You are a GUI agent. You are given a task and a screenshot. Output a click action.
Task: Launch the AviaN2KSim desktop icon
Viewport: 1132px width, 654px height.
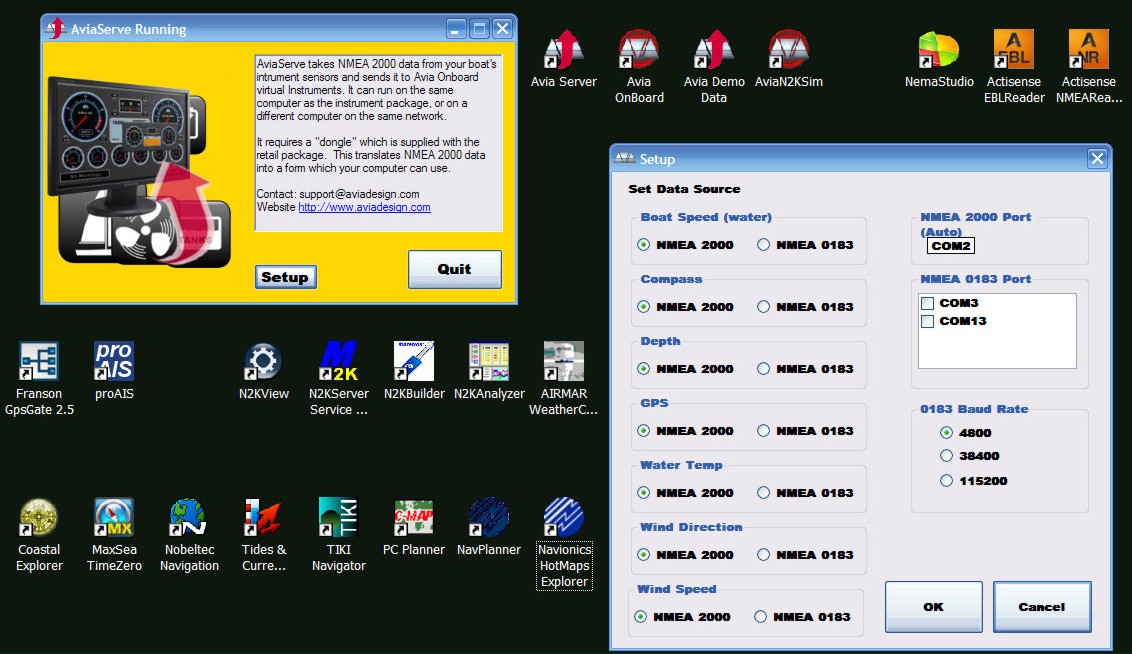coord(788,59)
